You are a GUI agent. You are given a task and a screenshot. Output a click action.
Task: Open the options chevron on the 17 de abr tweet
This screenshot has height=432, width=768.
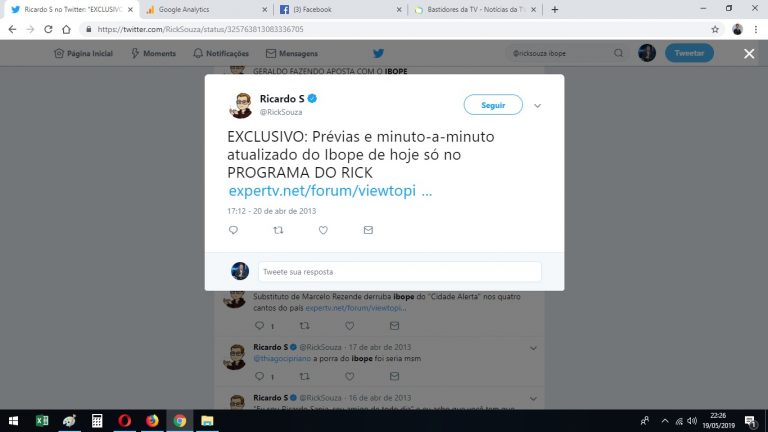click(533, 348)
